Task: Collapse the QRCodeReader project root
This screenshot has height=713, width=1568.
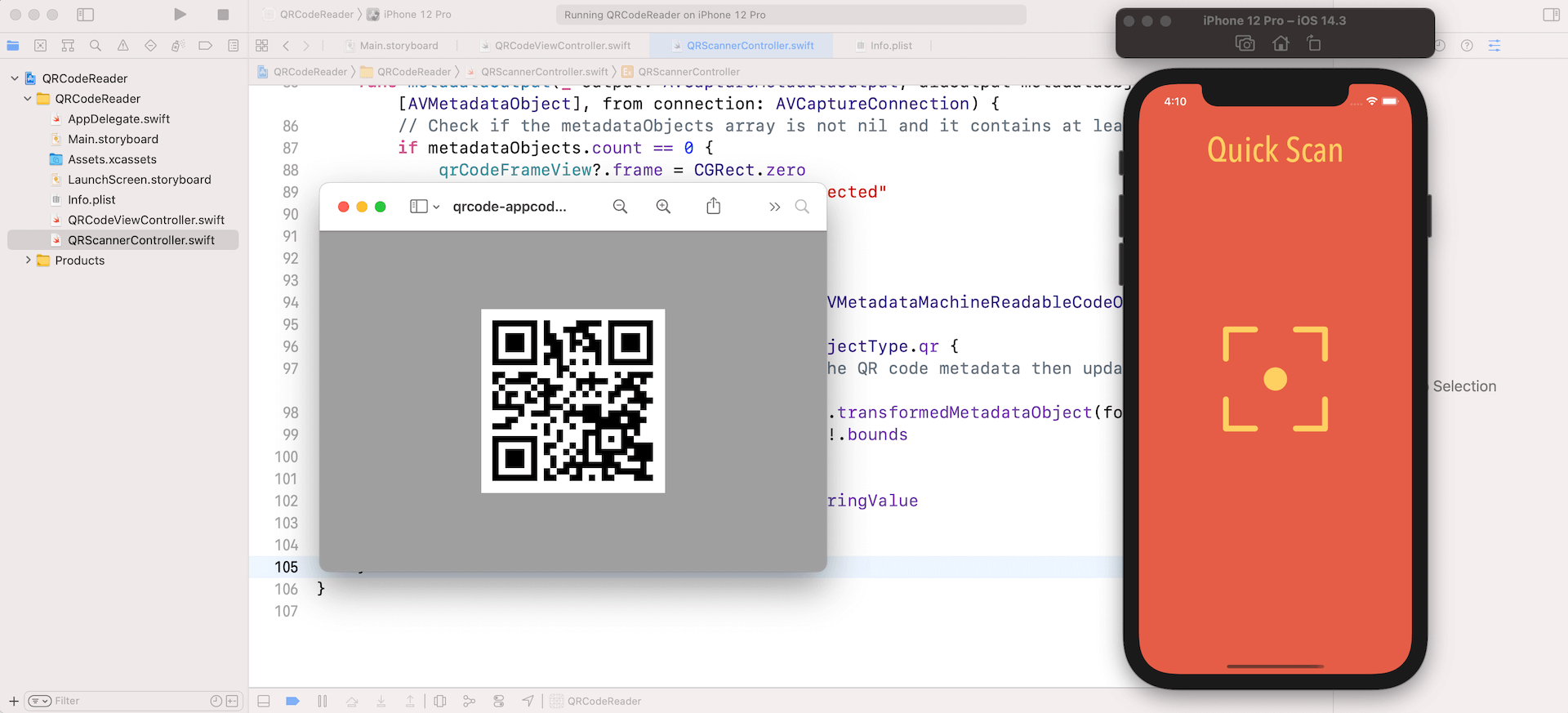Action: [x=15, y=78]
